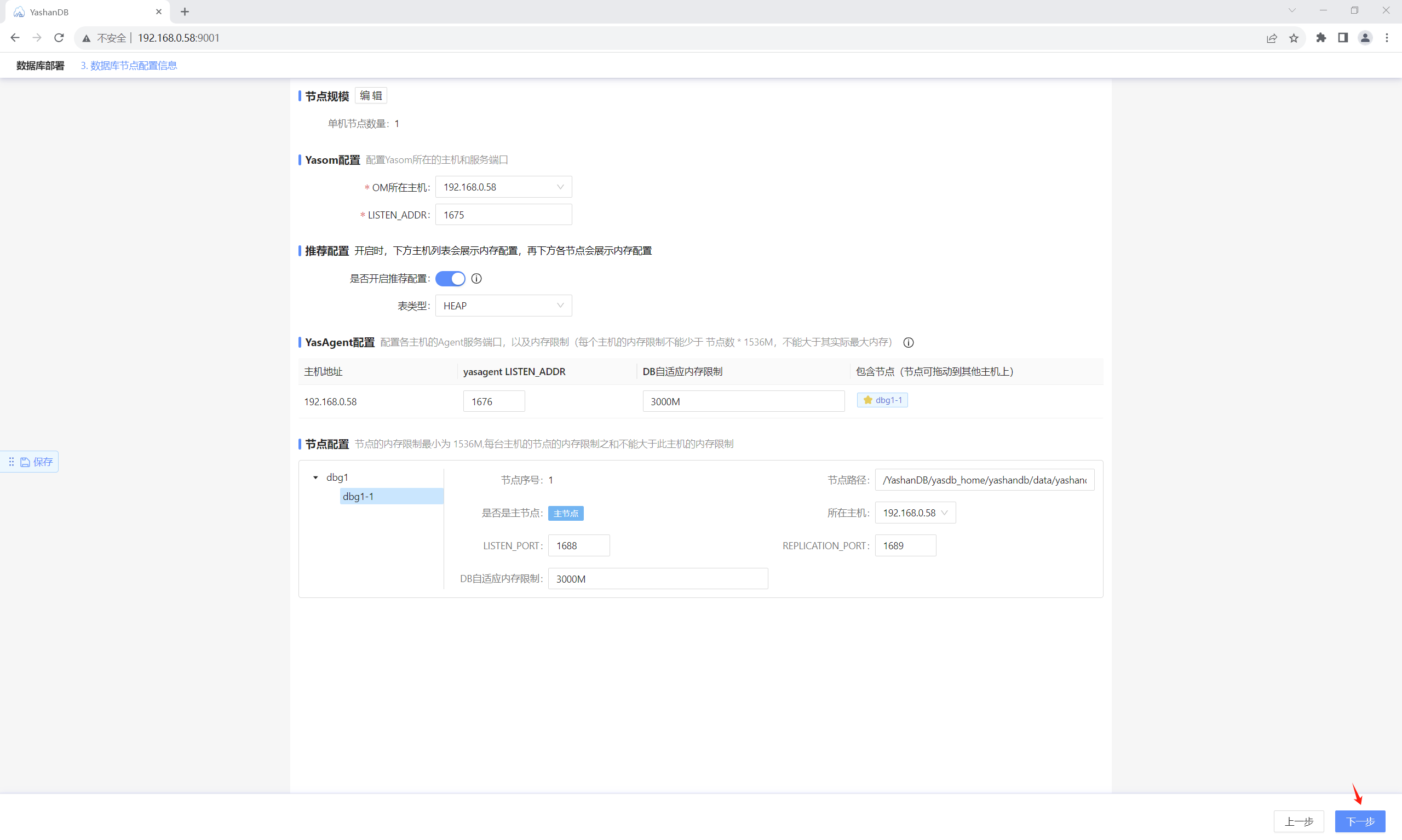
Task: Click the YasAgent config info icon
Action: [909, 342]
